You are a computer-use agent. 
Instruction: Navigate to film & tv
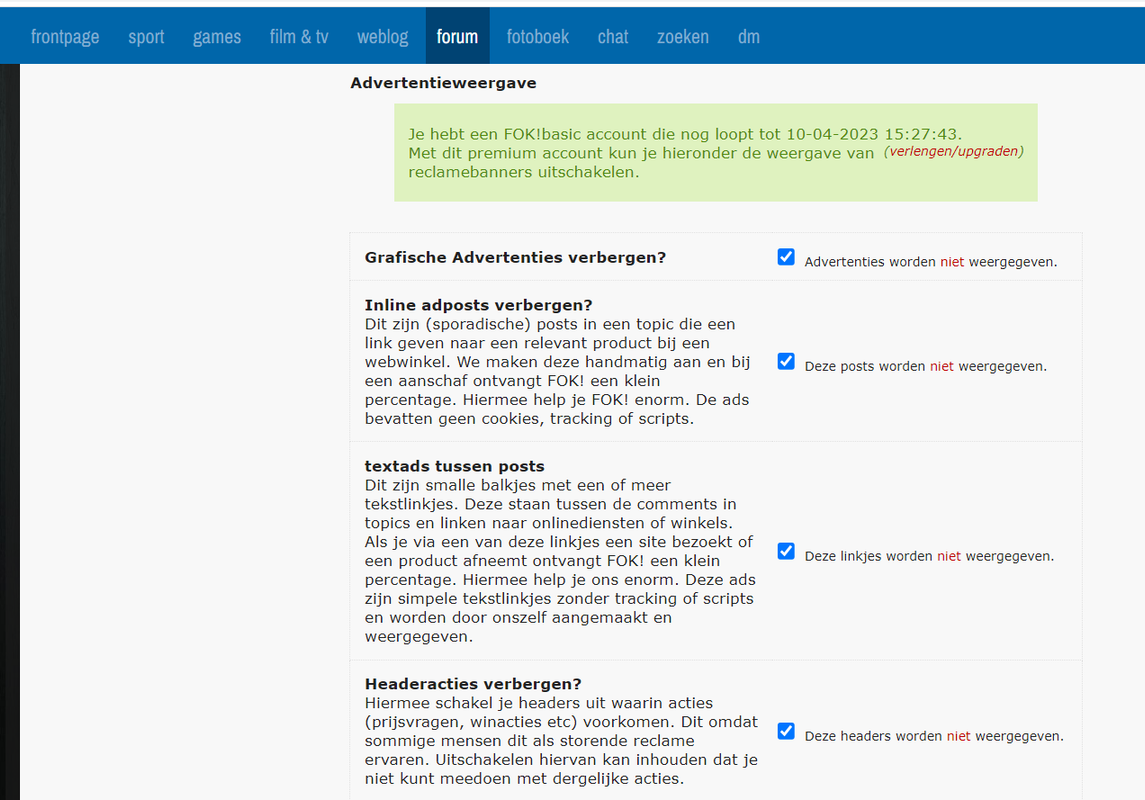[x=299, y=36]
